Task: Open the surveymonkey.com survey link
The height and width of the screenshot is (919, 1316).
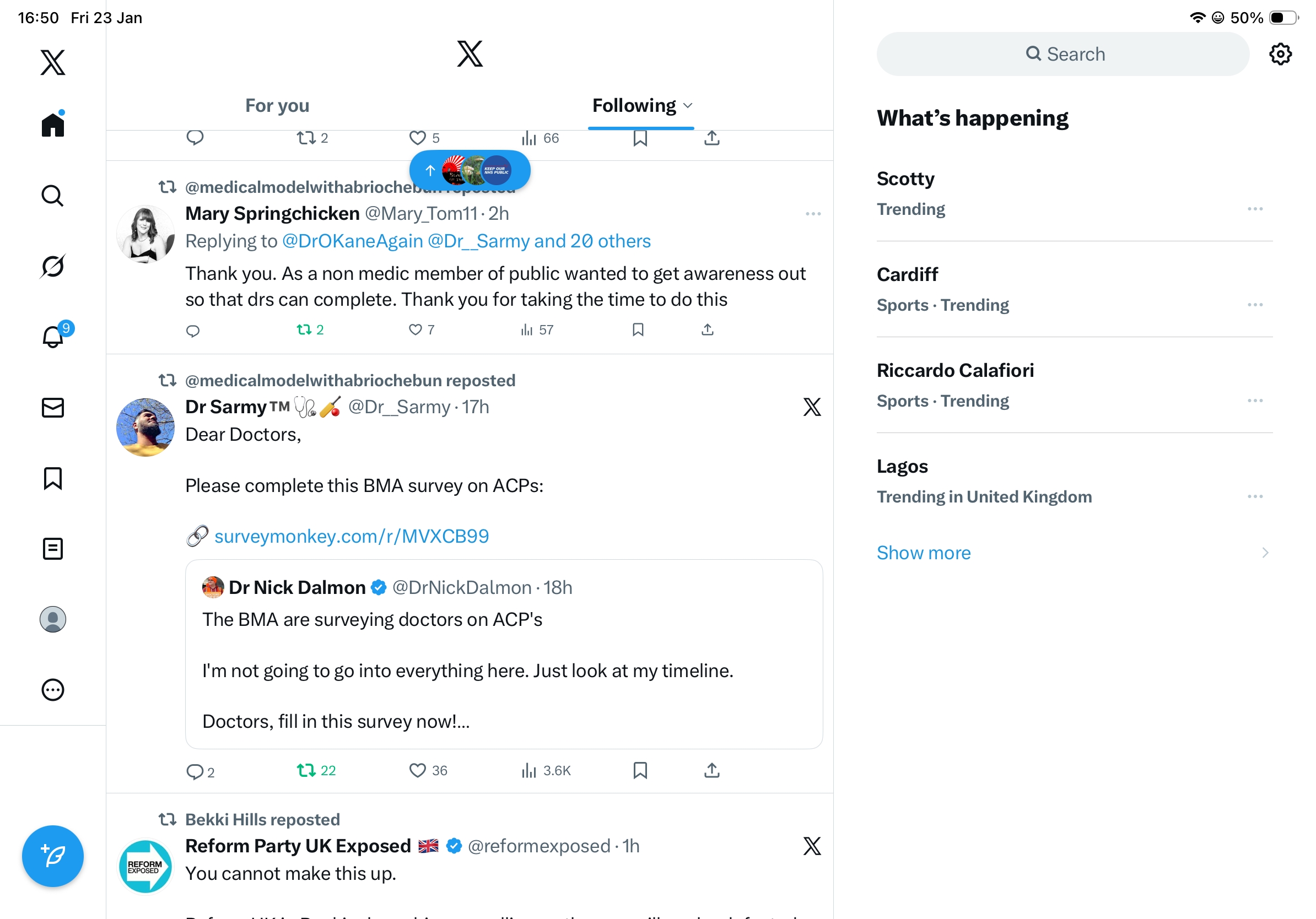Action: (351, 536)
